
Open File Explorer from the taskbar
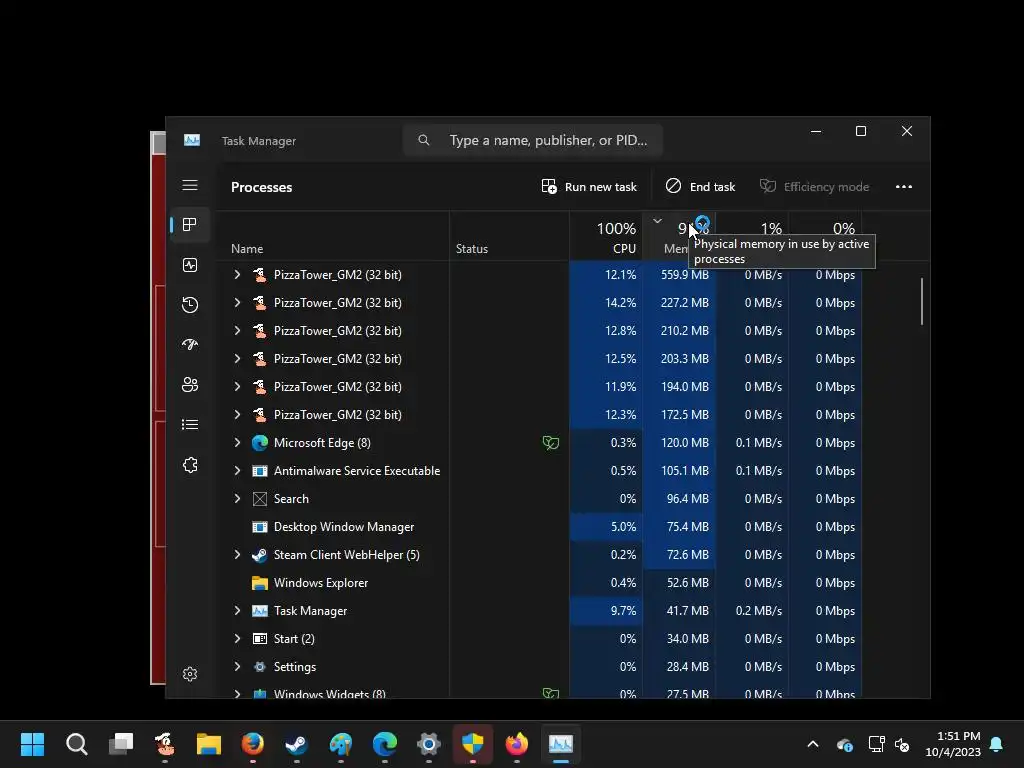pos(209,744)
